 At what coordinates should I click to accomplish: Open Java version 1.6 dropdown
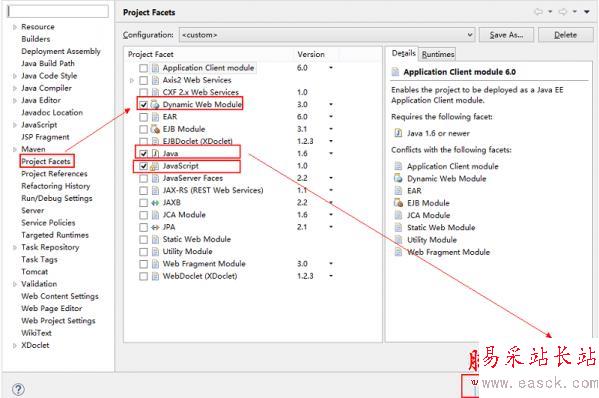[x=331, y=153]
